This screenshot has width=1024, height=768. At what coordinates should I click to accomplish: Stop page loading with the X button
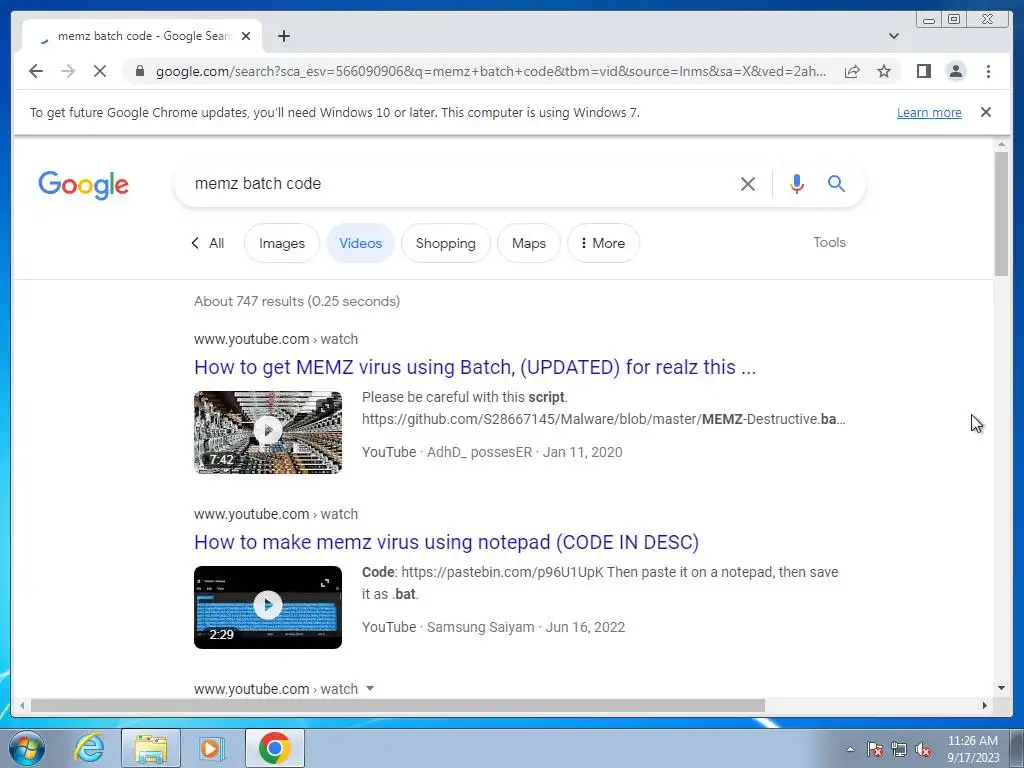100,71
